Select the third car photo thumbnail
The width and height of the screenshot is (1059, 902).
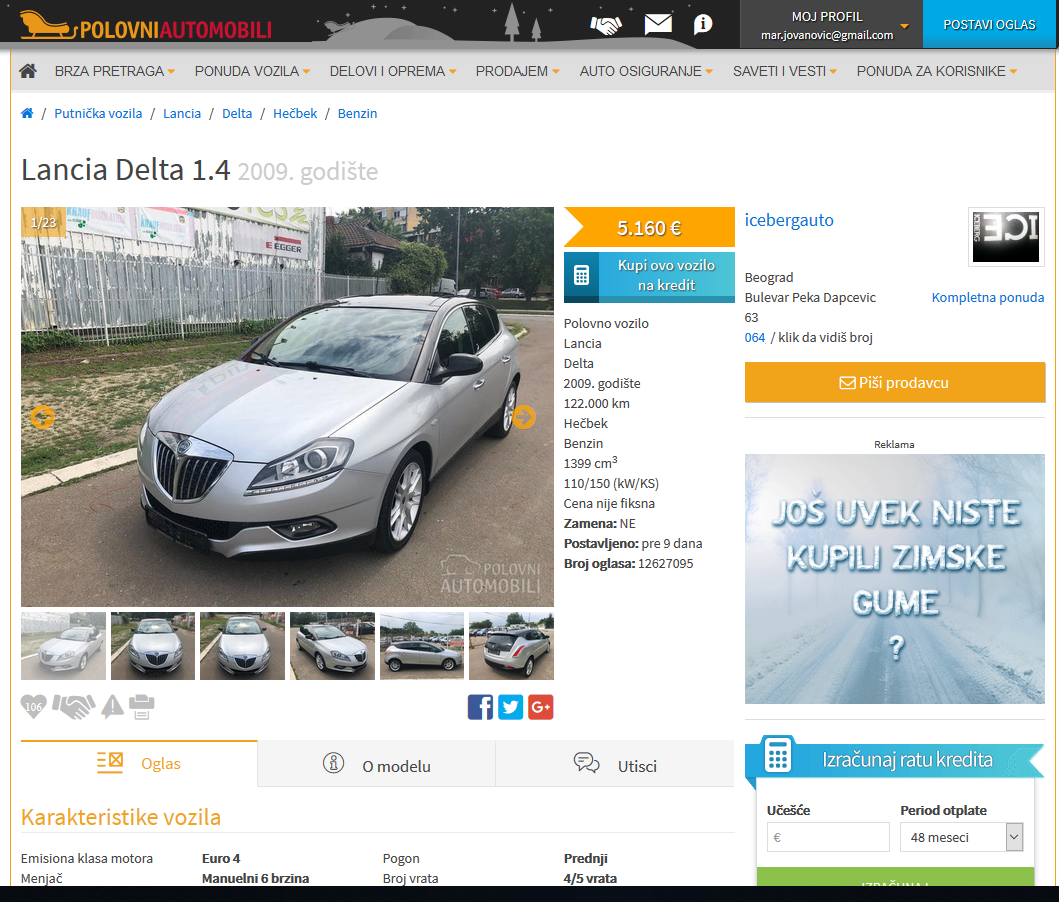242,646
